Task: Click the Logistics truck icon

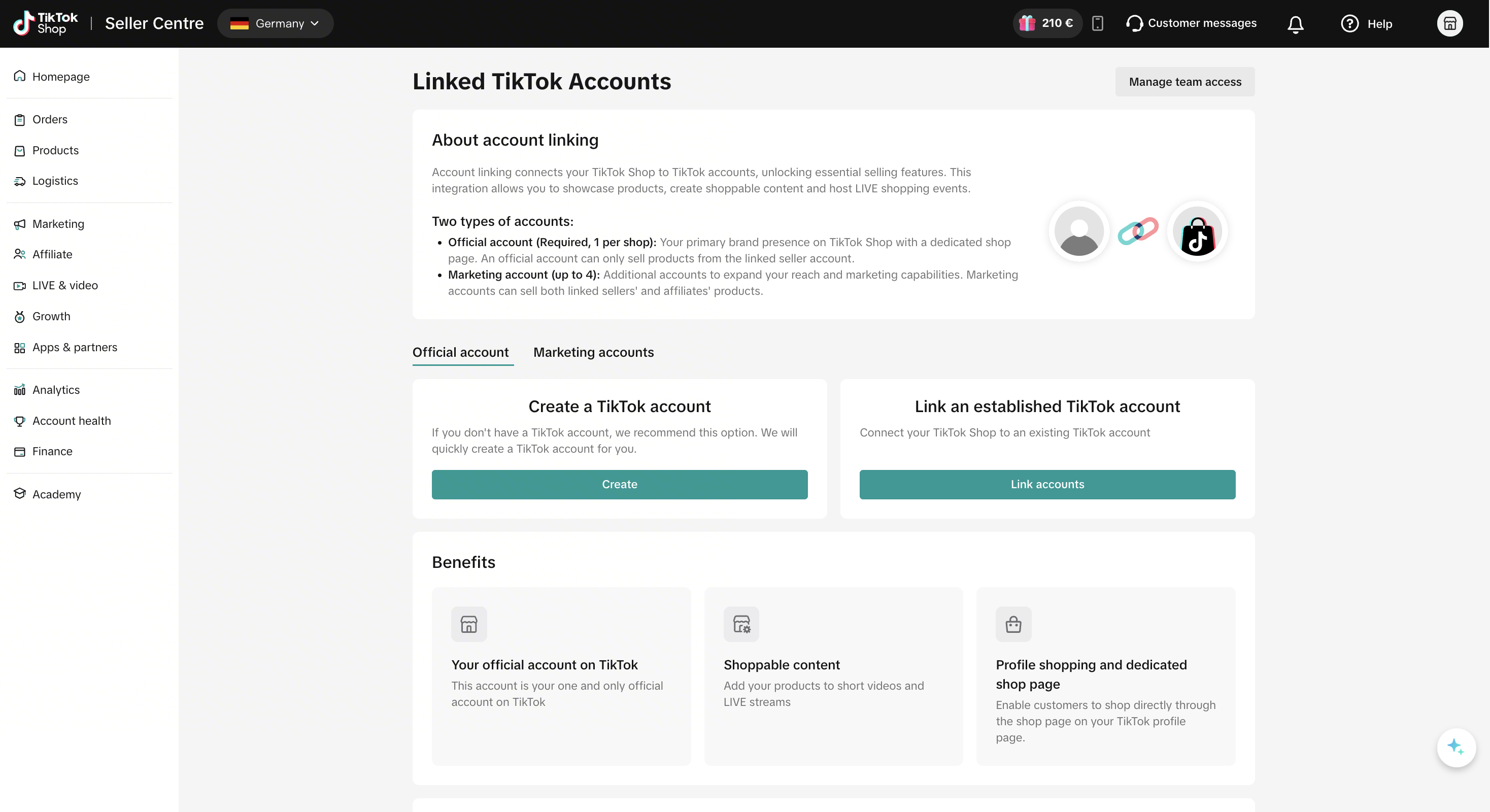Action: (20, 181)
